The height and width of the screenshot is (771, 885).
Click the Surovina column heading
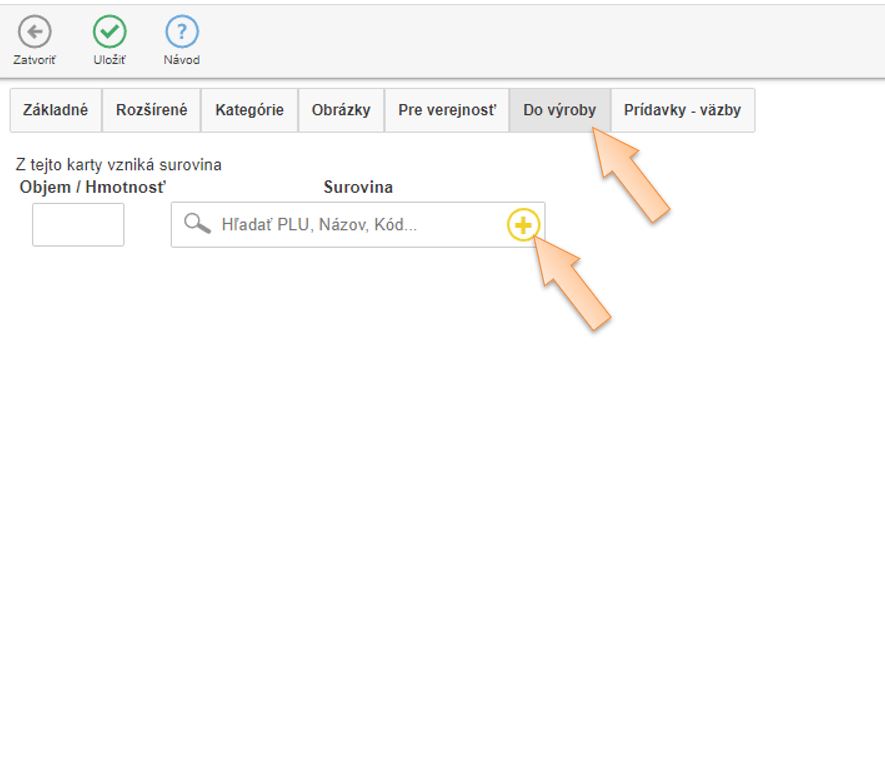point(358,187)
